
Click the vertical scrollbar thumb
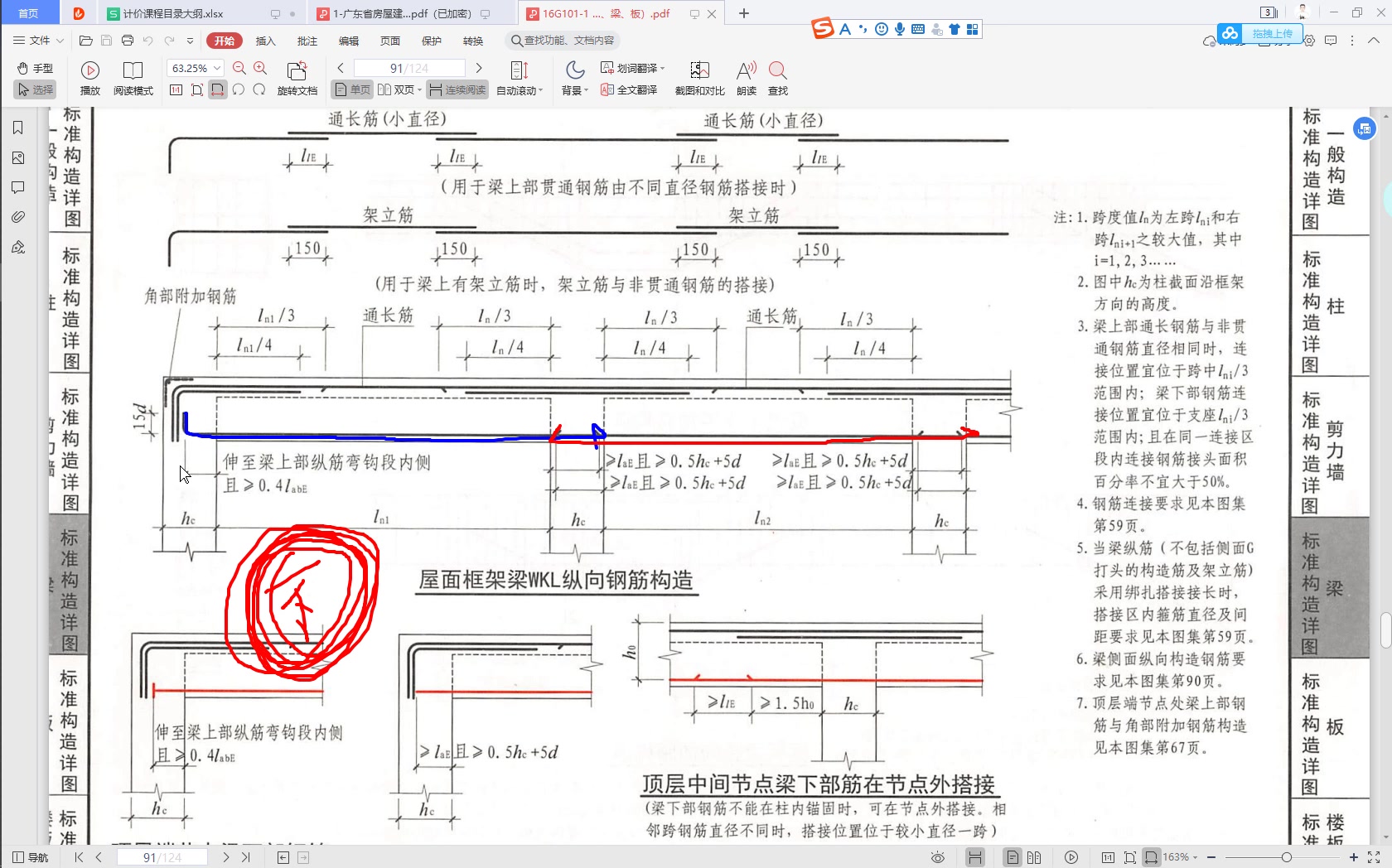[x=1385, y=631]
